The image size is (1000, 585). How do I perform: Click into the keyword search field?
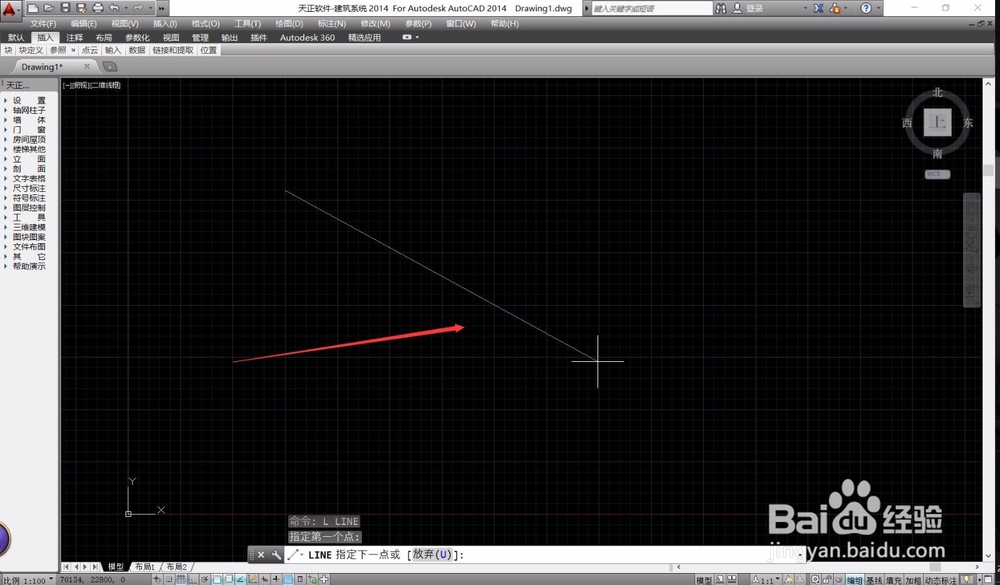tap(651, 8)
